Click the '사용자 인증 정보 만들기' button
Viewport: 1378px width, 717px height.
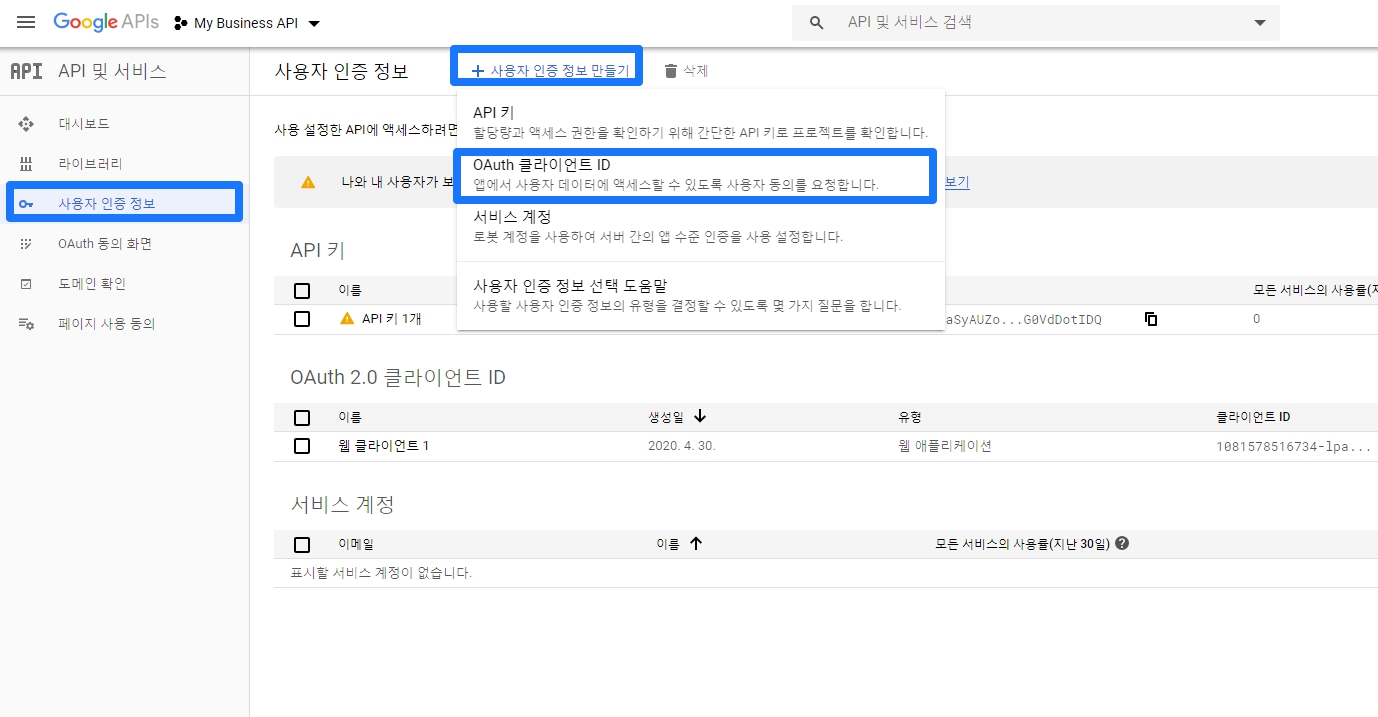coord(548,71)
